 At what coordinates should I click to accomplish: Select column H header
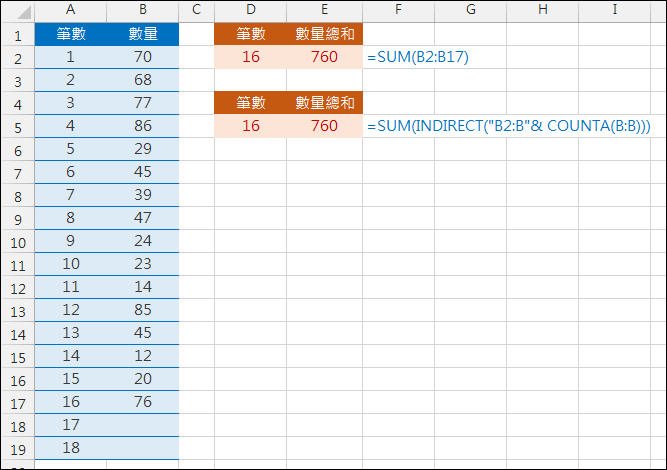[542, 10]
